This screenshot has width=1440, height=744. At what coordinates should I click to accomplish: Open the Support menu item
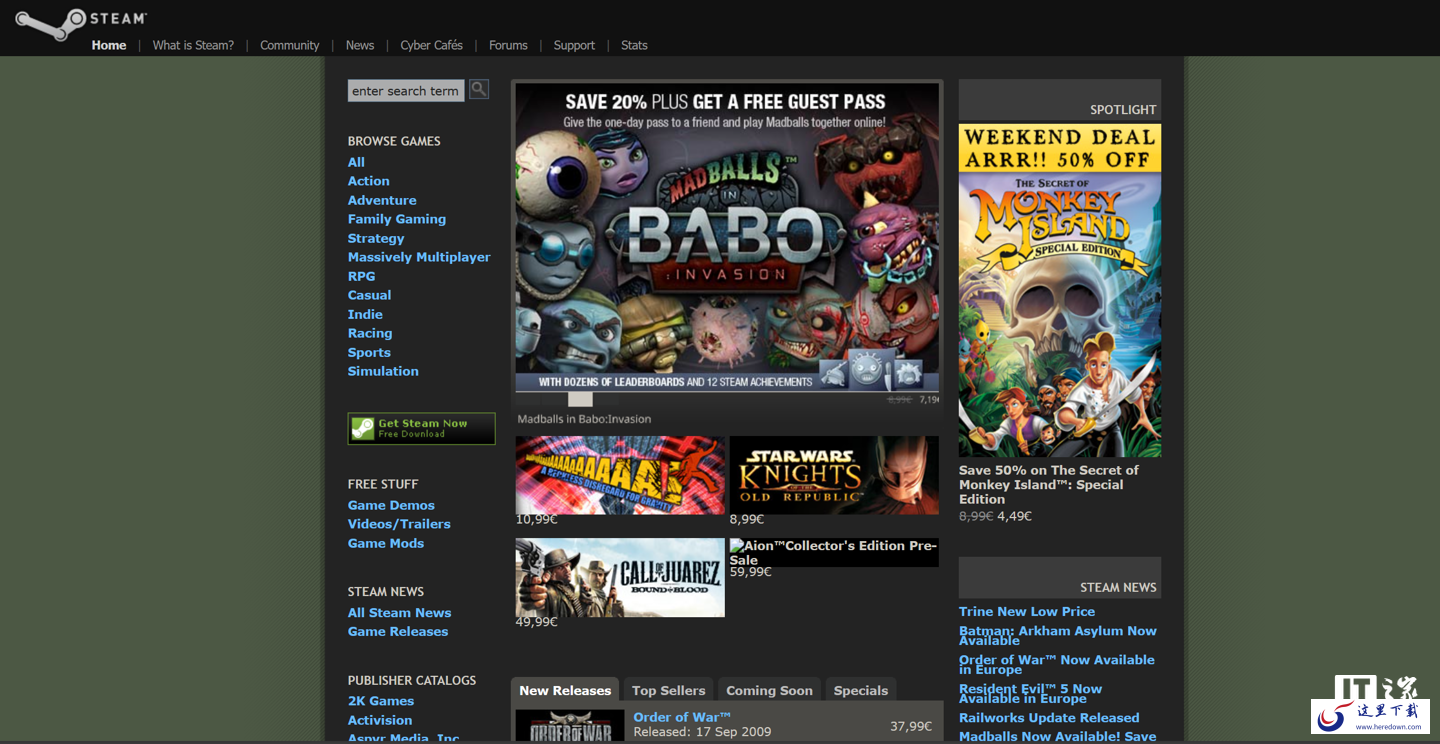click(574, 45)
